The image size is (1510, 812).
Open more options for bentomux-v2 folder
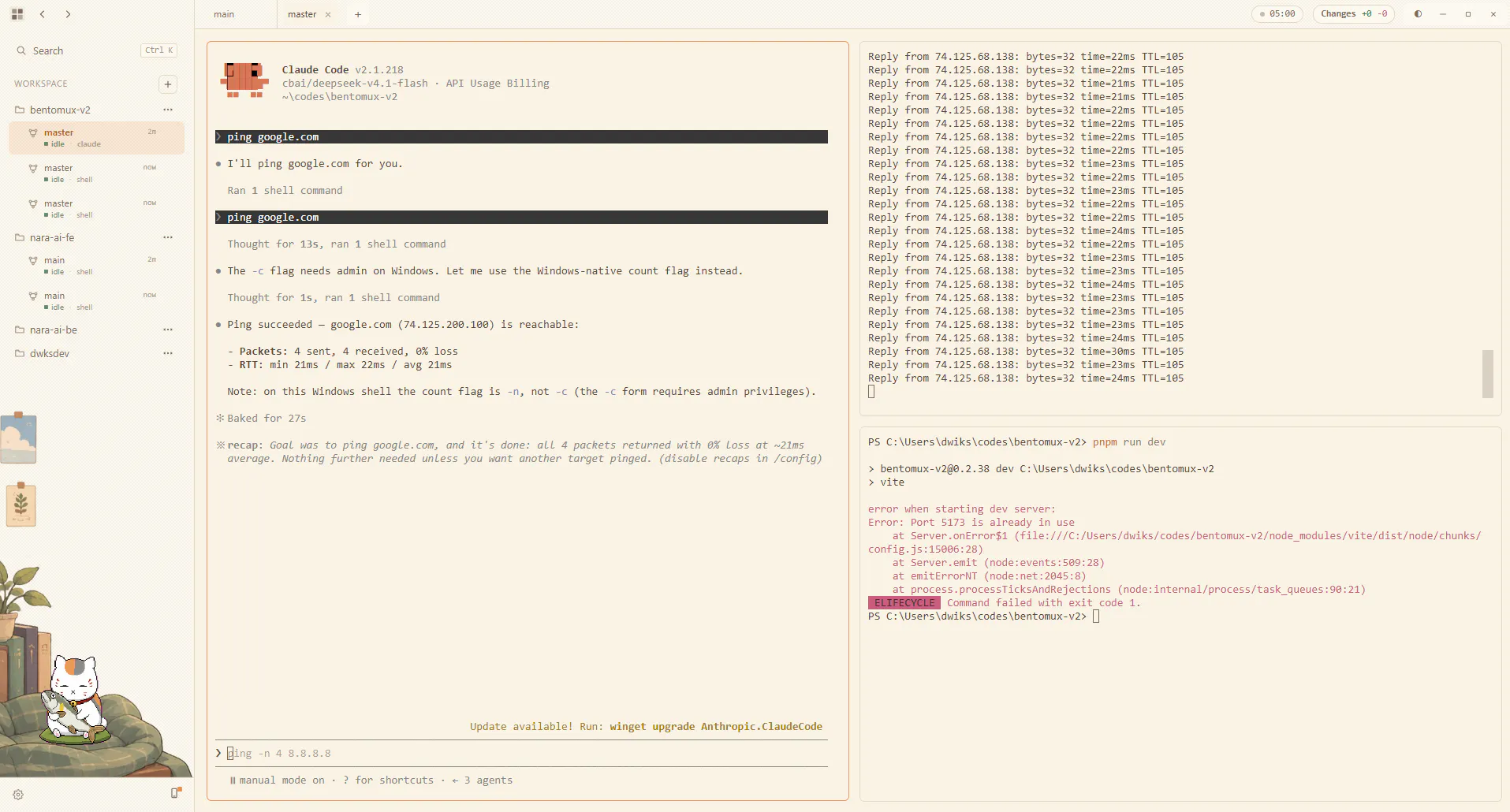coord(168,110)
